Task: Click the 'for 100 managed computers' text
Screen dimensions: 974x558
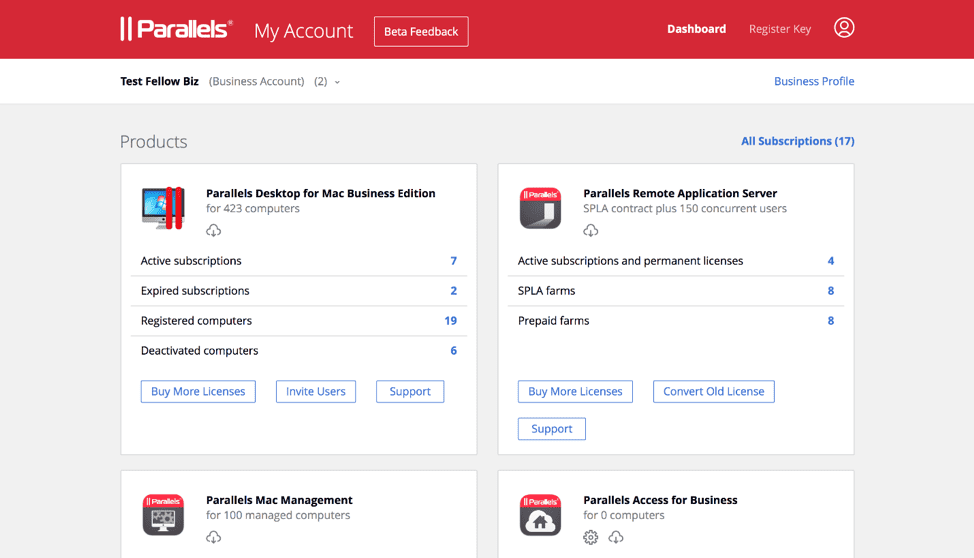Action: click(278, 515)
